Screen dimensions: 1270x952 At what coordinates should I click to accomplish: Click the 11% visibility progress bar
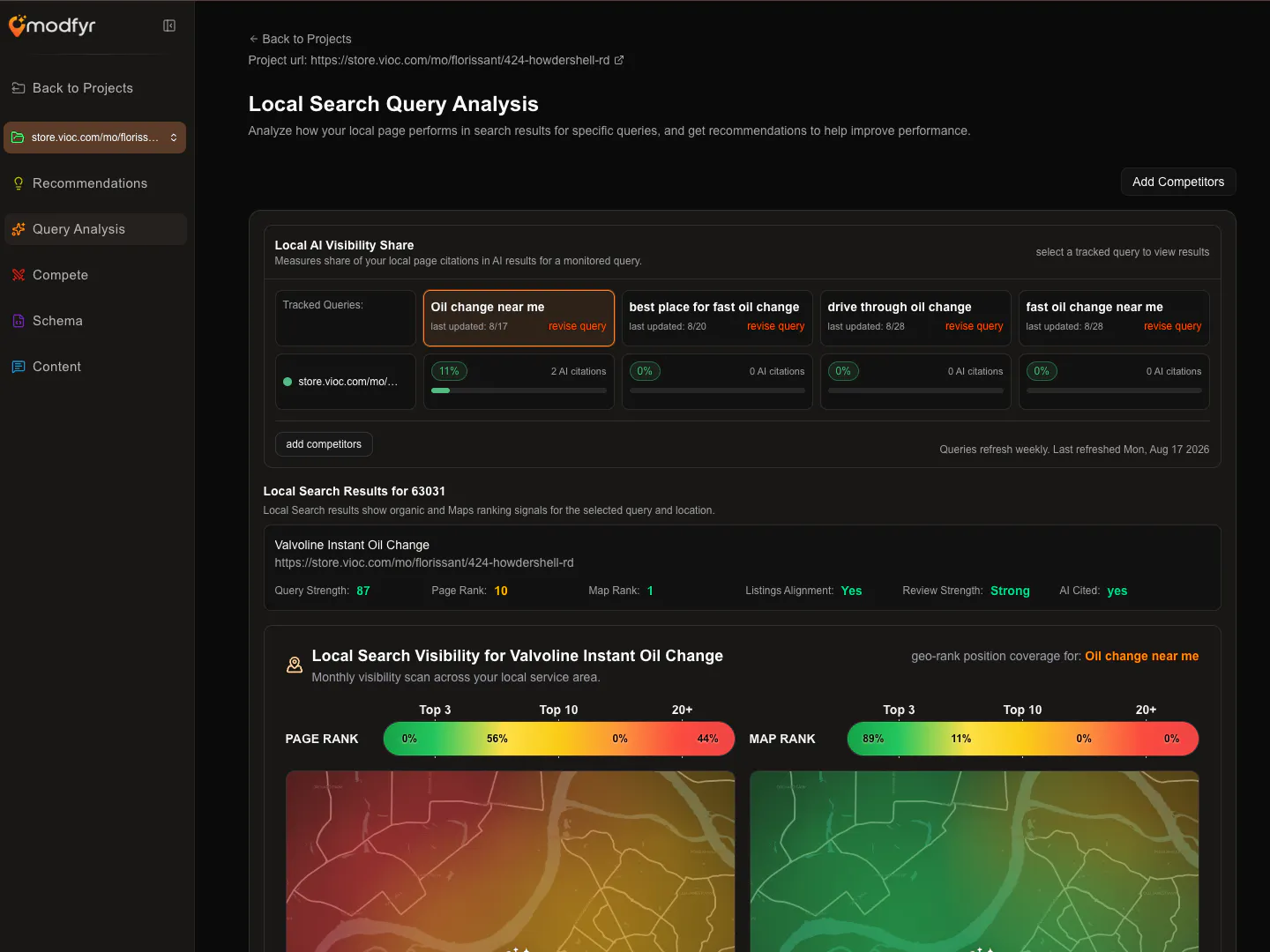(519, 390)
